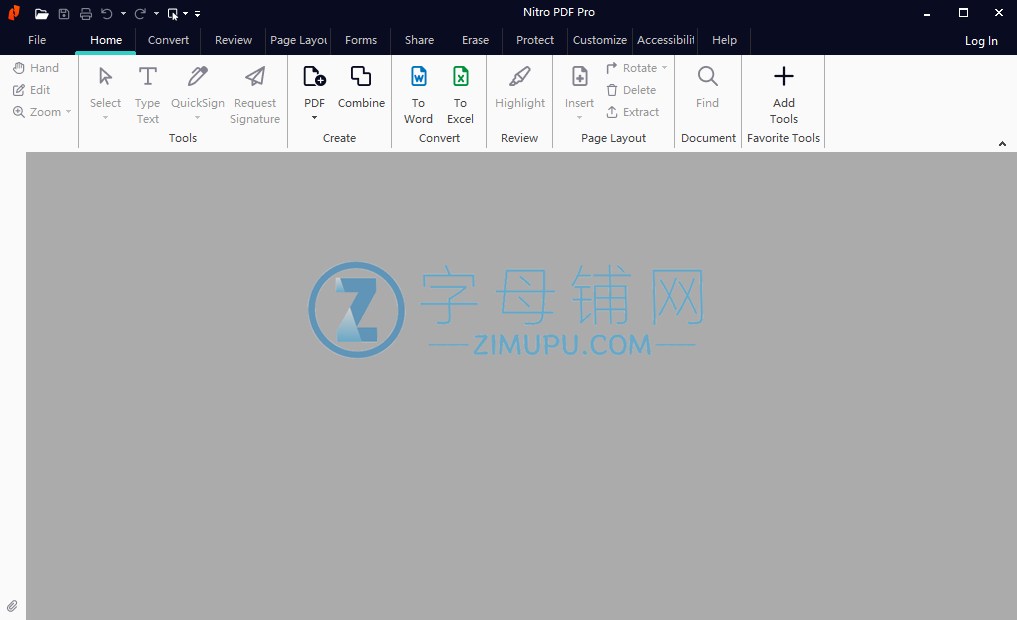Go to the Forms tab
The width and height of the screenshot is (1017, 620).
tap(361, 40)
